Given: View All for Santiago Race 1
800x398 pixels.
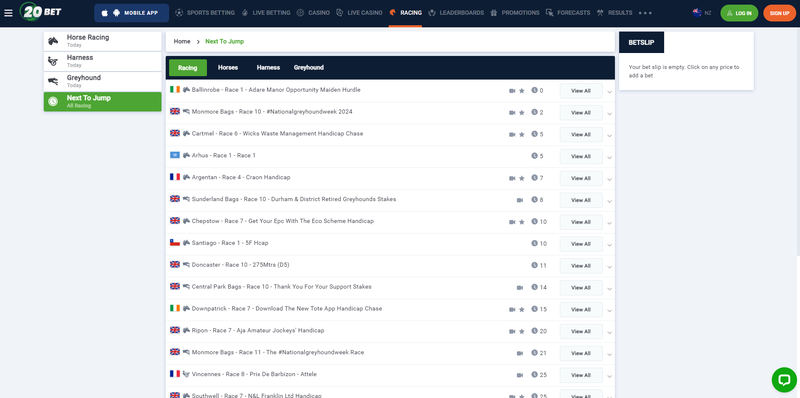Looking at the screenshot, I should click(581, 244).
